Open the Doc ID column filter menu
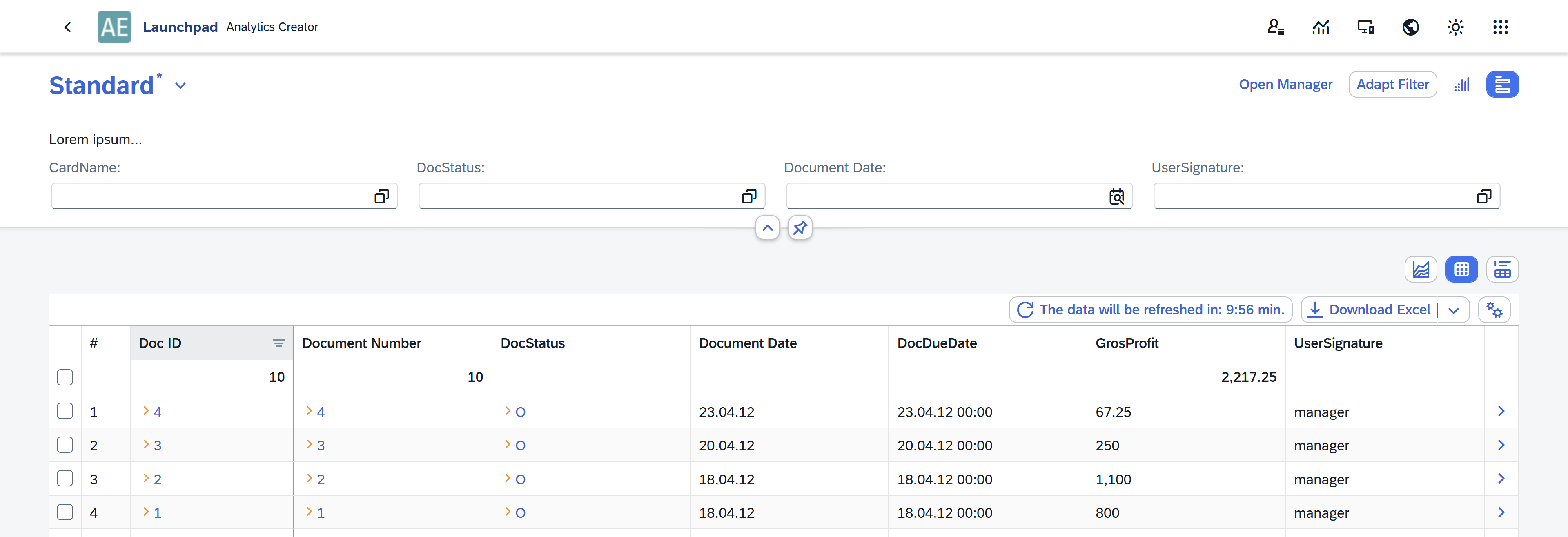The image size is (1568, 537). (x=279, y=343)
